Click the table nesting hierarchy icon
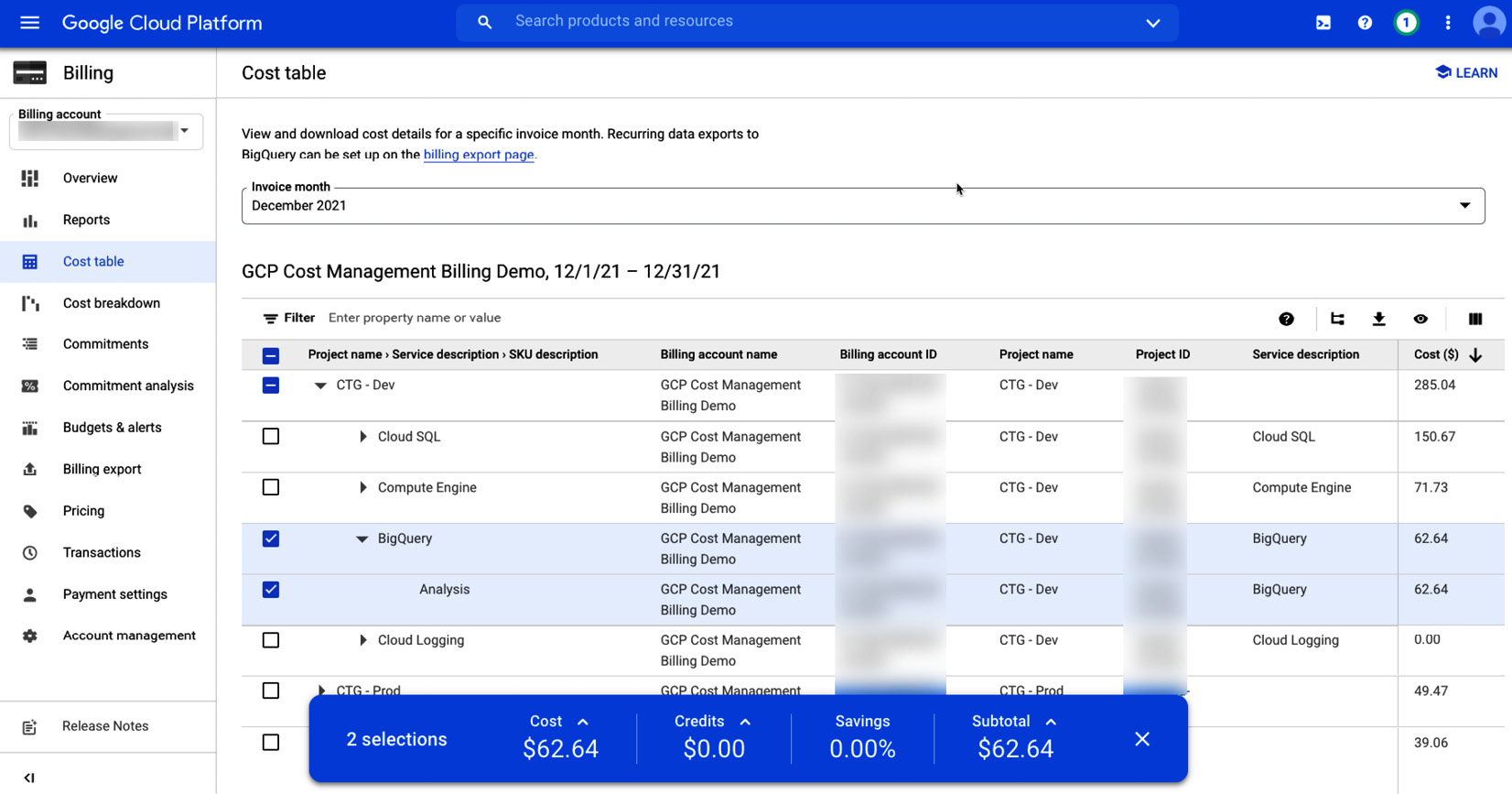The width and height of the screenshot is (1512, 794). coord(1337,319)
